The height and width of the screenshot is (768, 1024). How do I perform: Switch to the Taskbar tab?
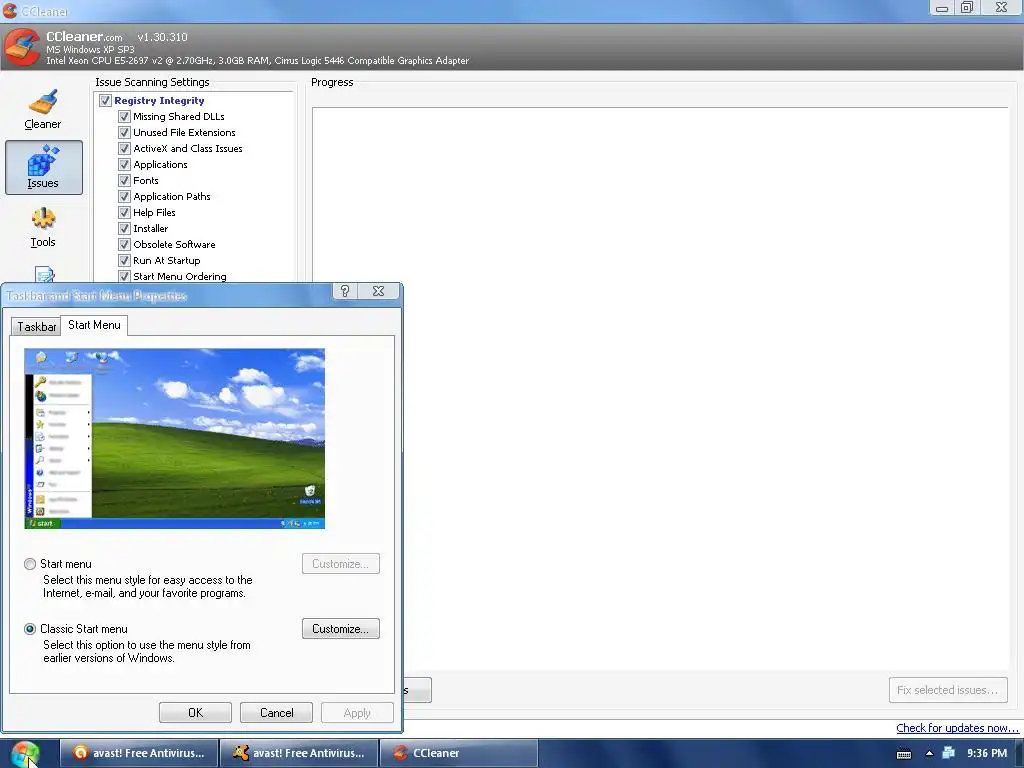point(37,327)
